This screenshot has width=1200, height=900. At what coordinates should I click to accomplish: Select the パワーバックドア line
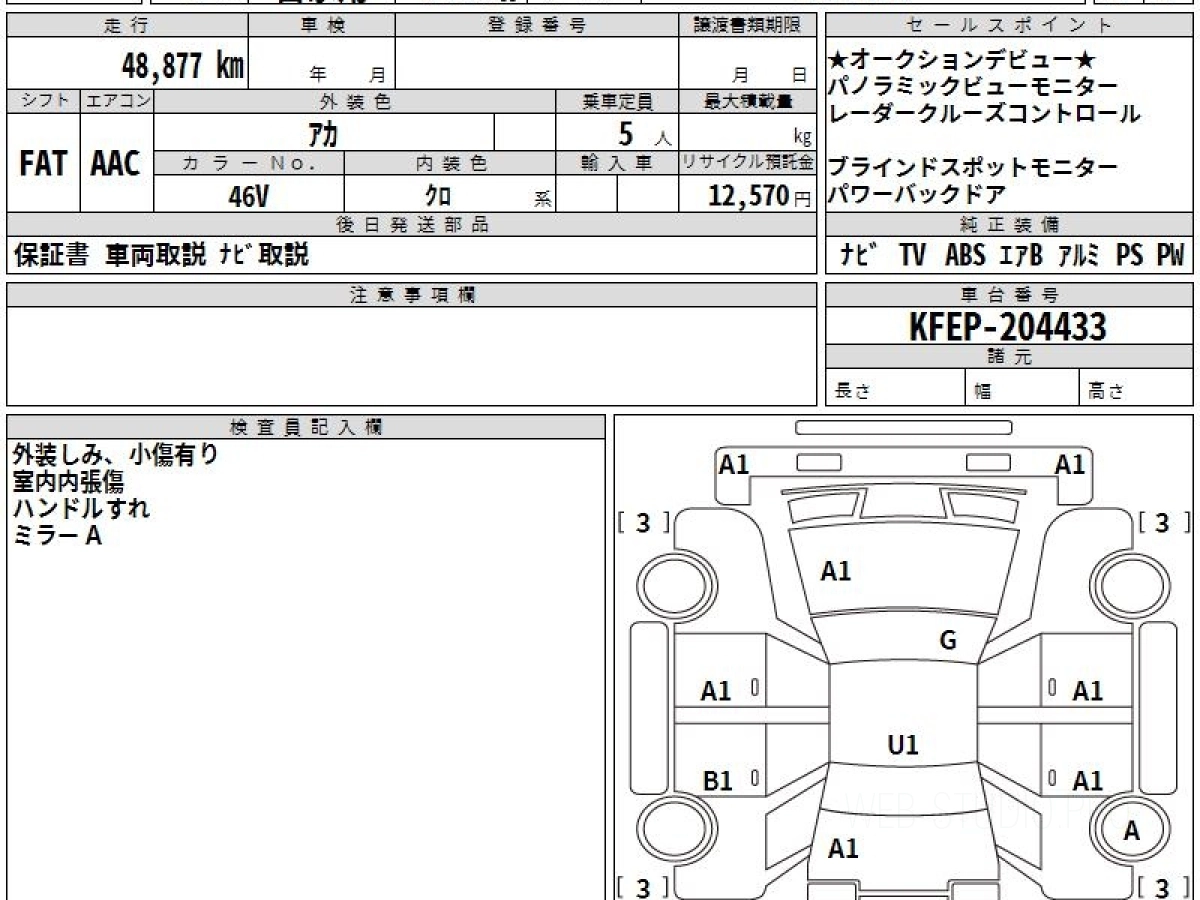[x=918, y=193]
